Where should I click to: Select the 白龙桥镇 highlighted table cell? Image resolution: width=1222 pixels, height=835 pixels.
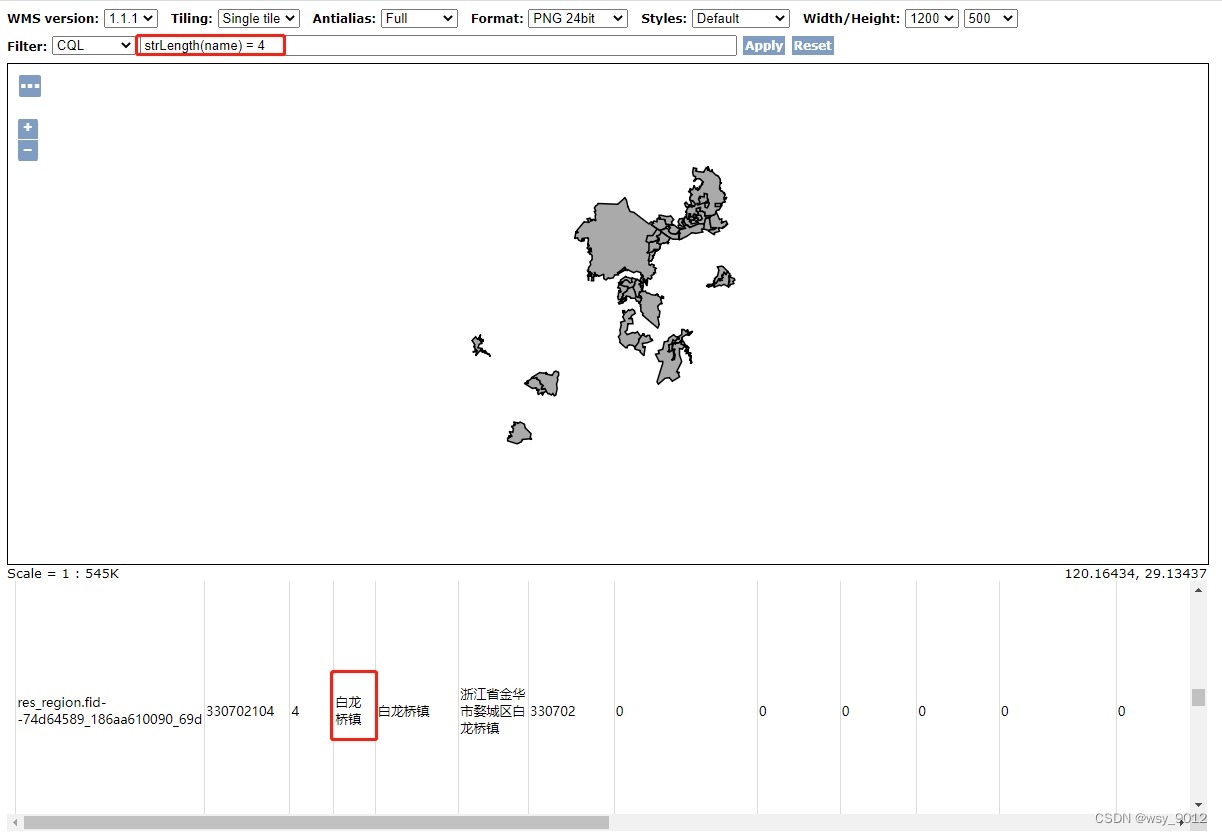(353, 710)
